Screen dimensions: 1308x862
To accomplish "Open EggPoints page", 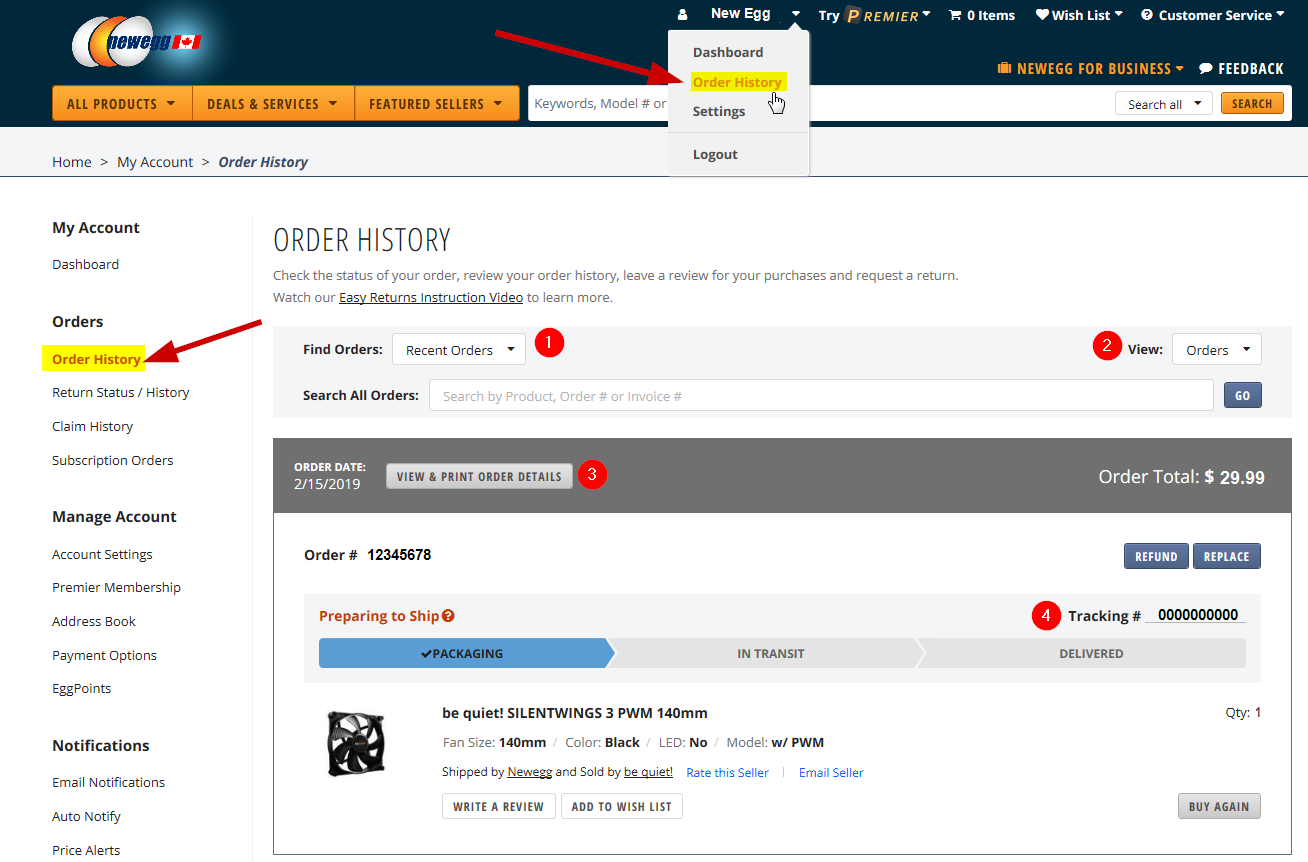I will [82, 688].
